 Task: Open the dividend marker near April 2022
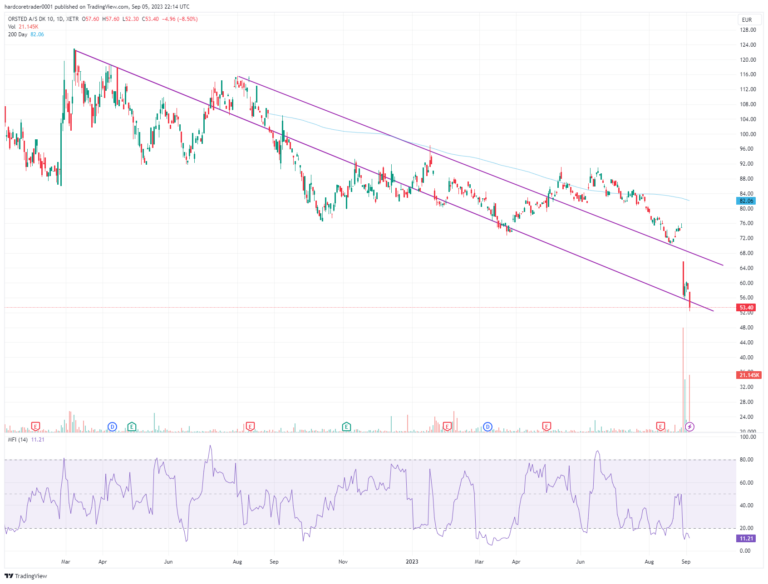point(112,427)
